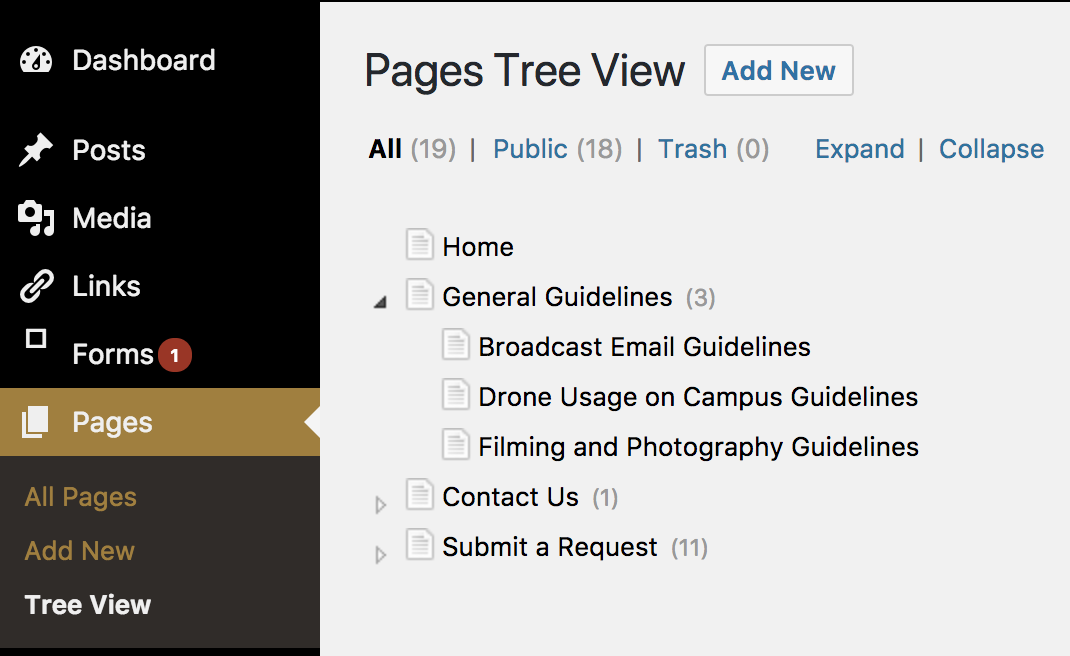
Task: Click the Forms square icon
Action: click(35, 339)
